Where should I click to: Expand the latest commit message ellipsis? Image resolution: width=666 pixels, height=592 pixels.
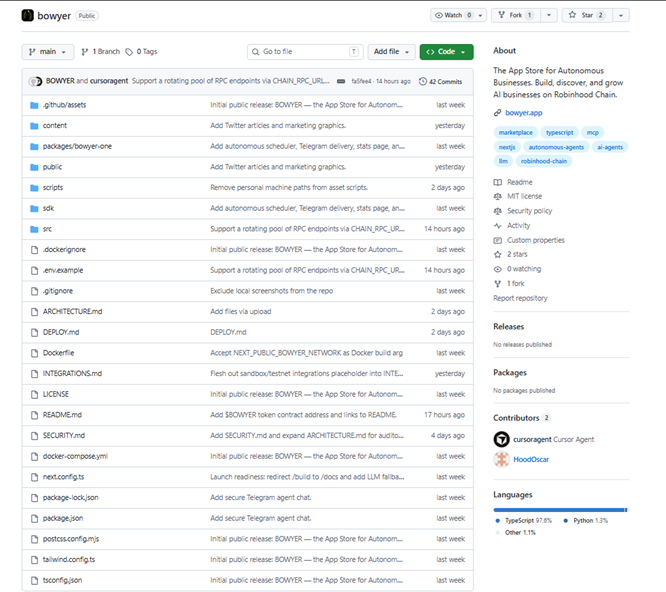point(341,82)
